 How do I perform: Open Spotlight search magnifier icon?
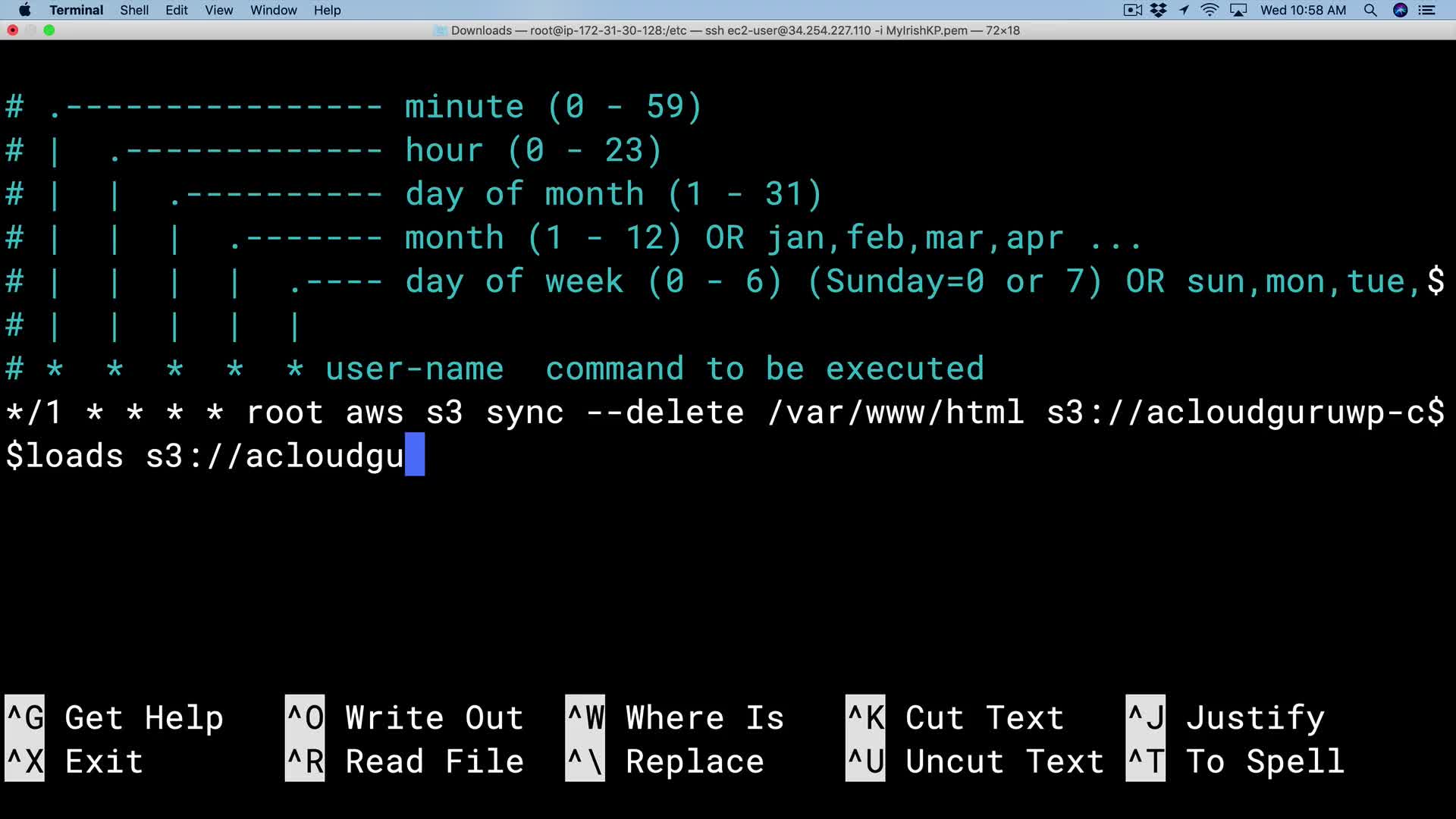pos(1370,10)
